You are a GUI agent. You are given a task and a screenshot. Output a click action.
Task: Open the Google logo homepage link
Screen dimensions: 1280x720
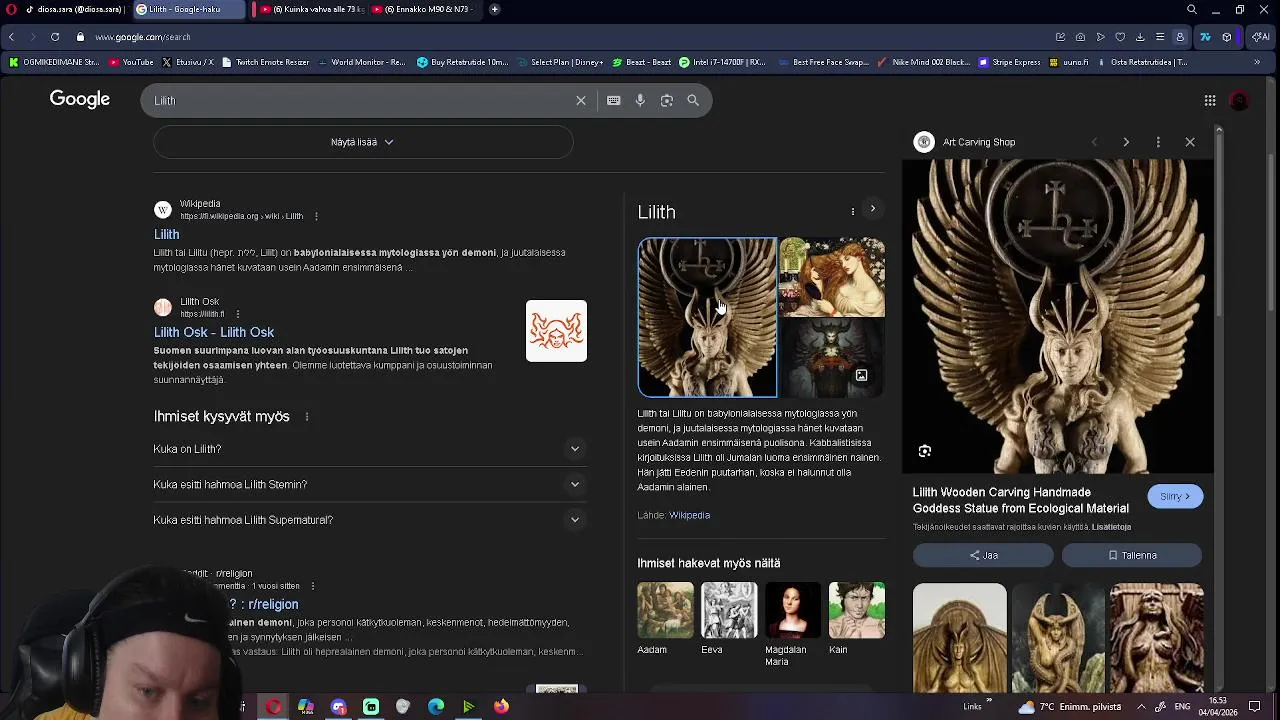(x=80, y=99)
